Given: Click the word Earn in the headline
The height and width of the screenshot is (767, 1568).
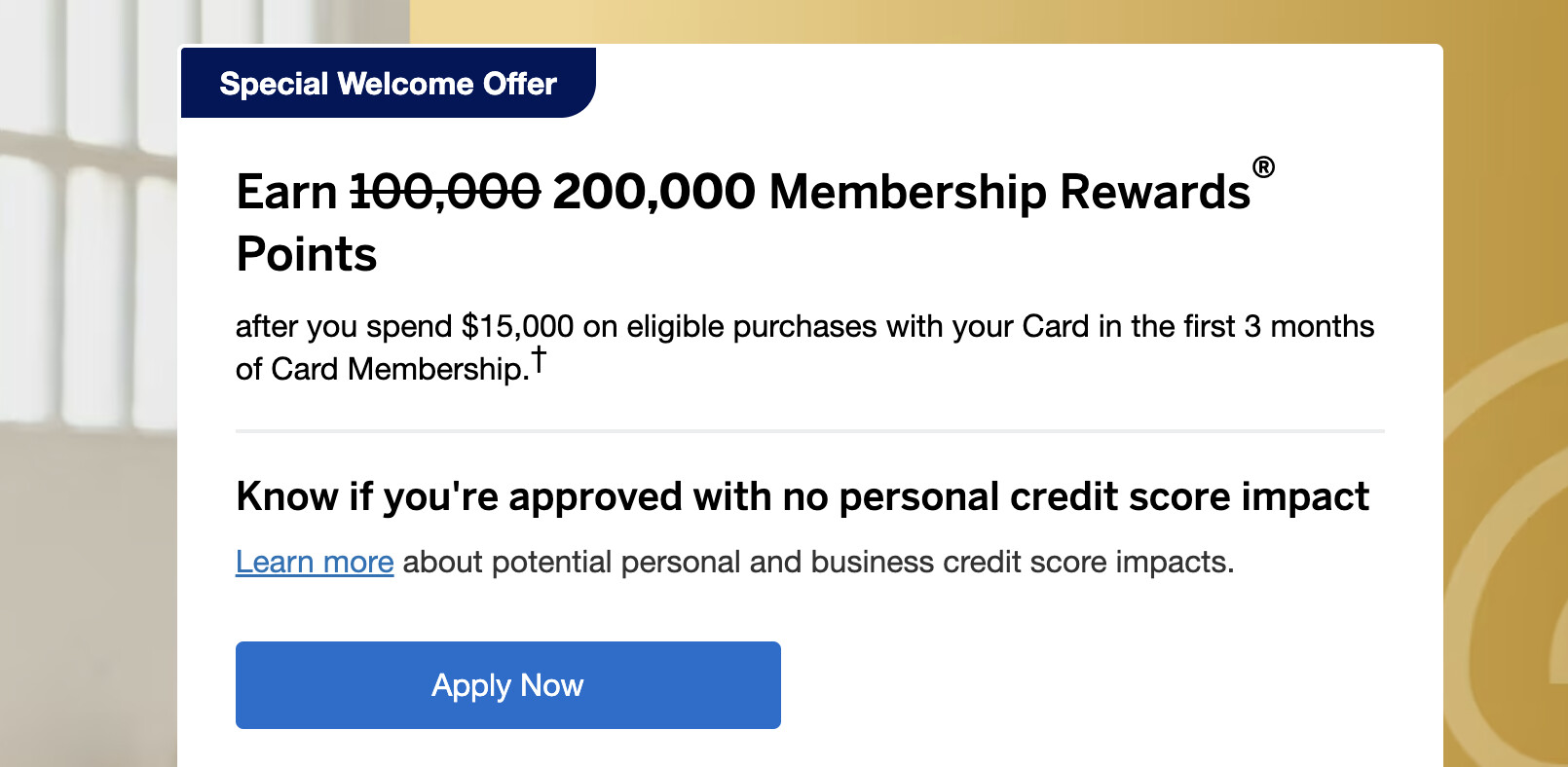Looking at the screenshot, I should [x=286, y=192].
